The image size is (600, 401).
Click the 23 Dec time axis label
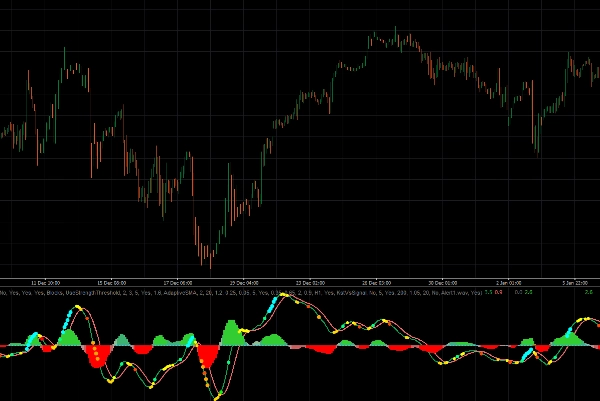(310, 283)
